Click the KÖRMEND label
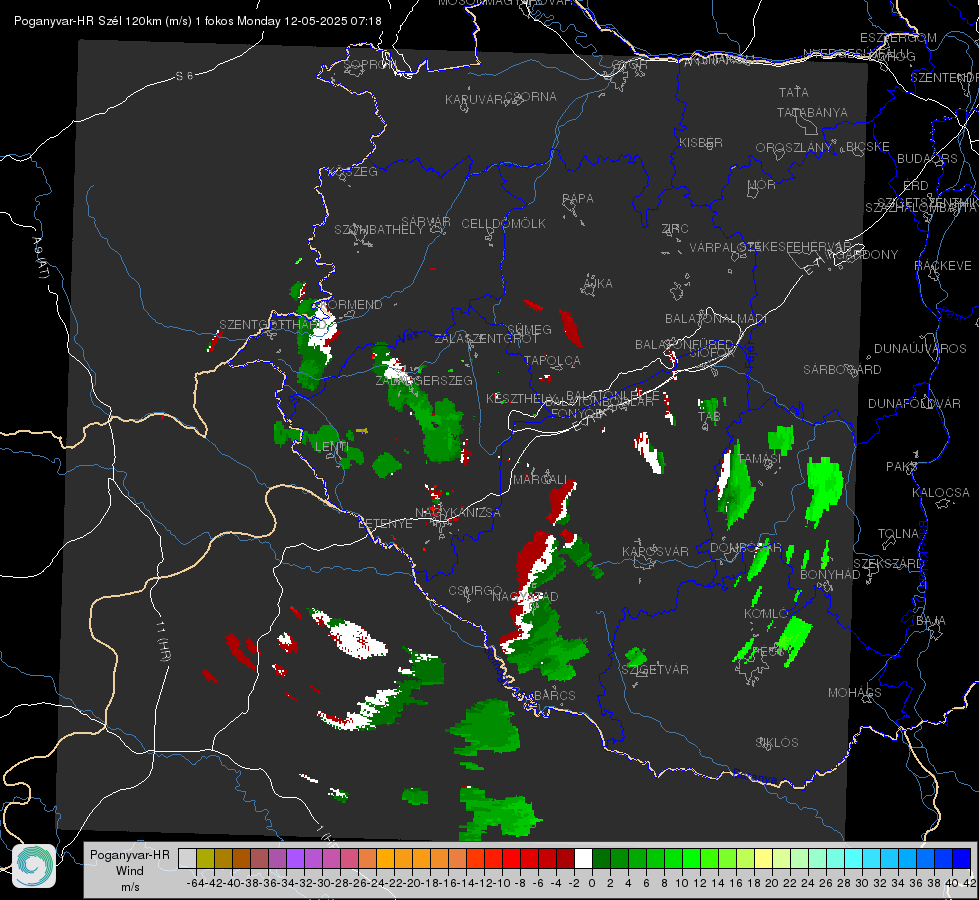Viewport: 979px width, 900px height. click(x=351, y=305)
